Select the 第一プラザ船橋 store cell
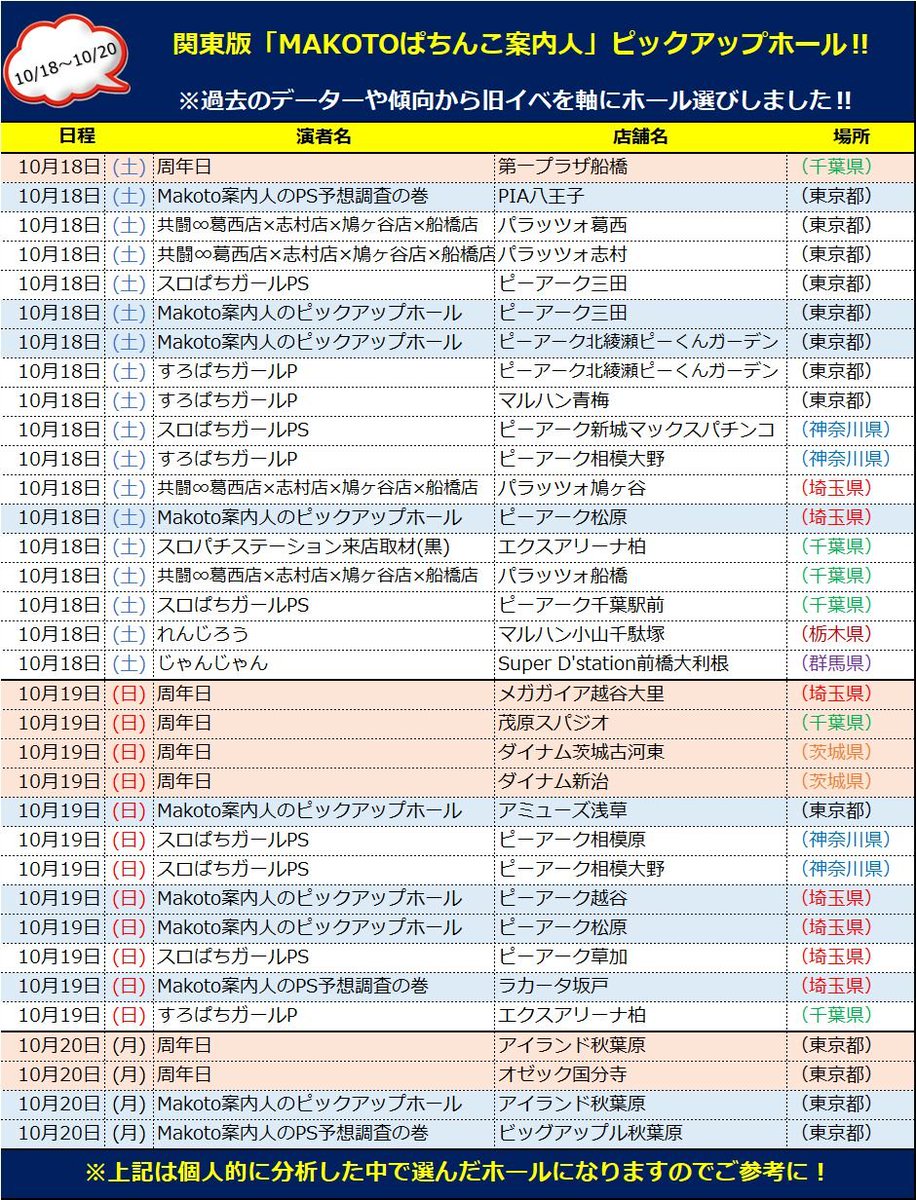Image resolution: width=916 pixels, height=1200 pixels. [x=640, y=167]
